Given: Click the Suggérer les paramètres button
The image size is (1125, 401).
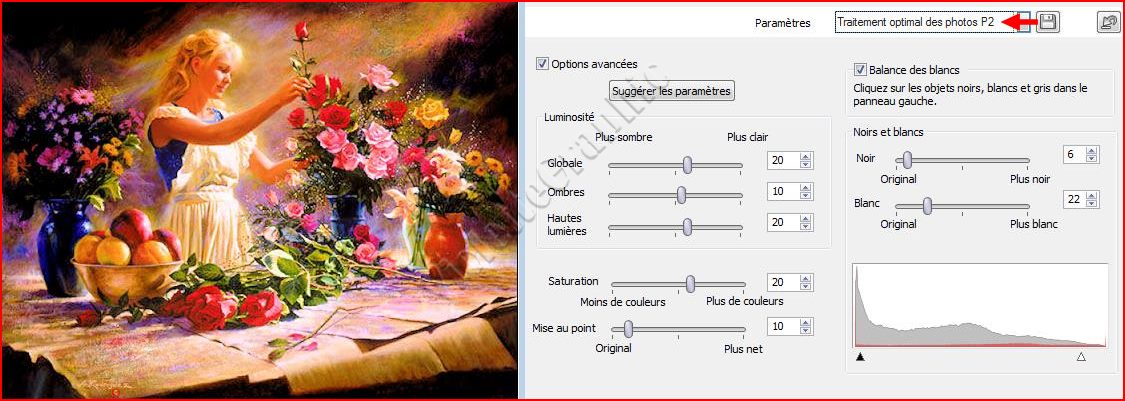Looking at the screenshot, I should pos(672,91).
